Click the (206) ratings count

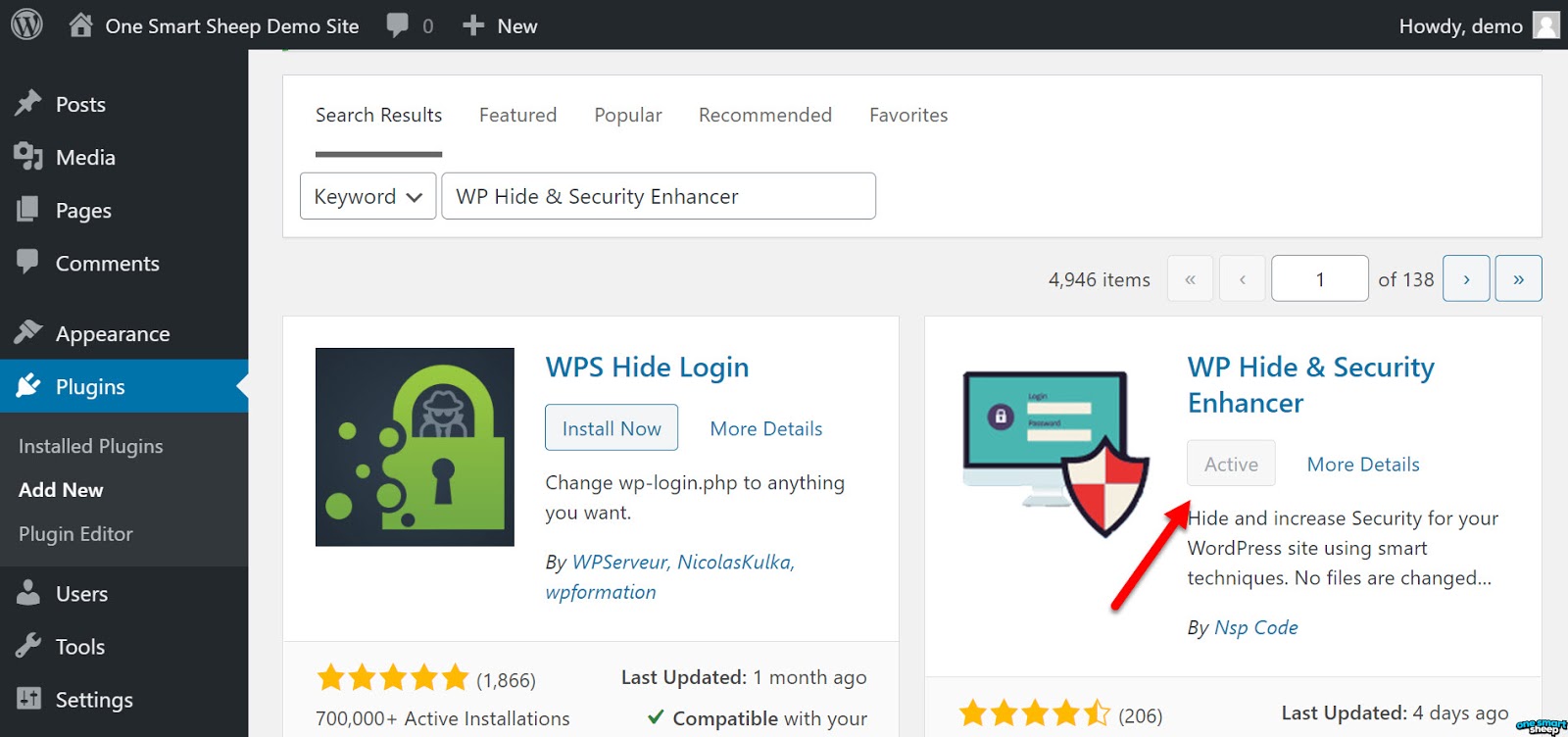[1141, 715]
